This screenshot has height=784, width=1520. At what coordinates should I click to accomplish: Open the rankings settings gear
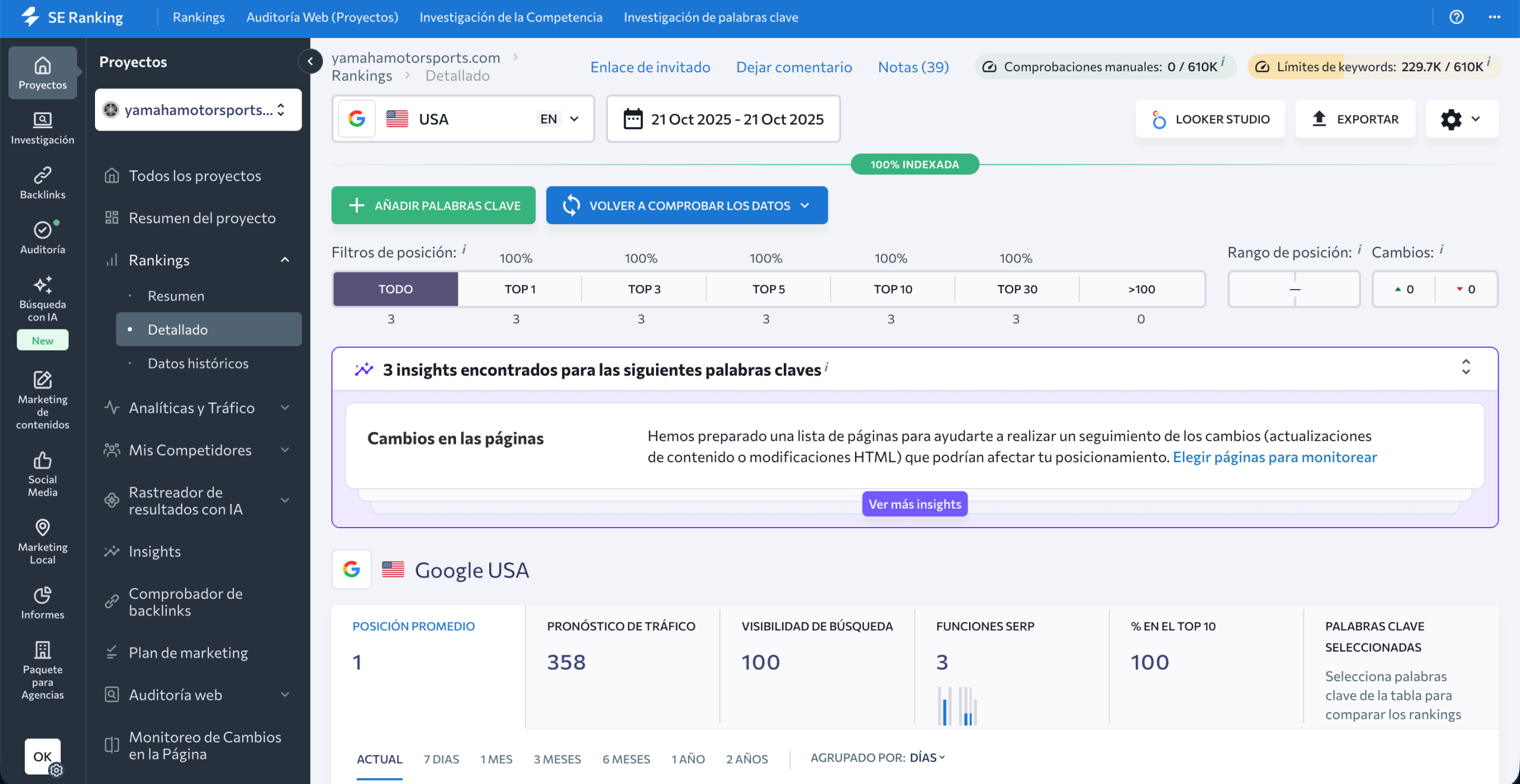click(1452, 119)
